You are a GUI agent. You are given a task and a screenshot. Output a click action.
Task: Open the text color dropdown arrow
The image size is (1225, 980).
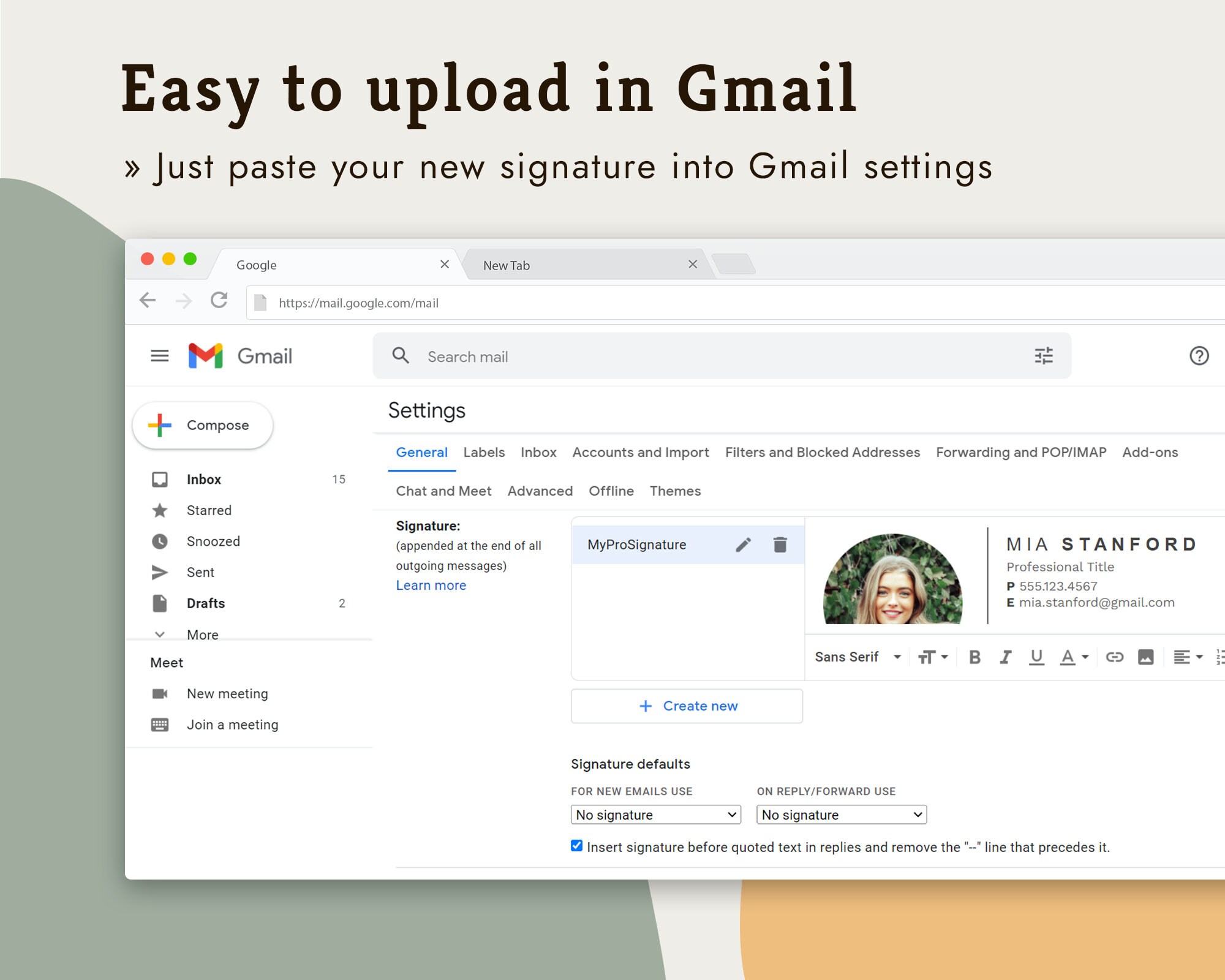[1085, 657]
